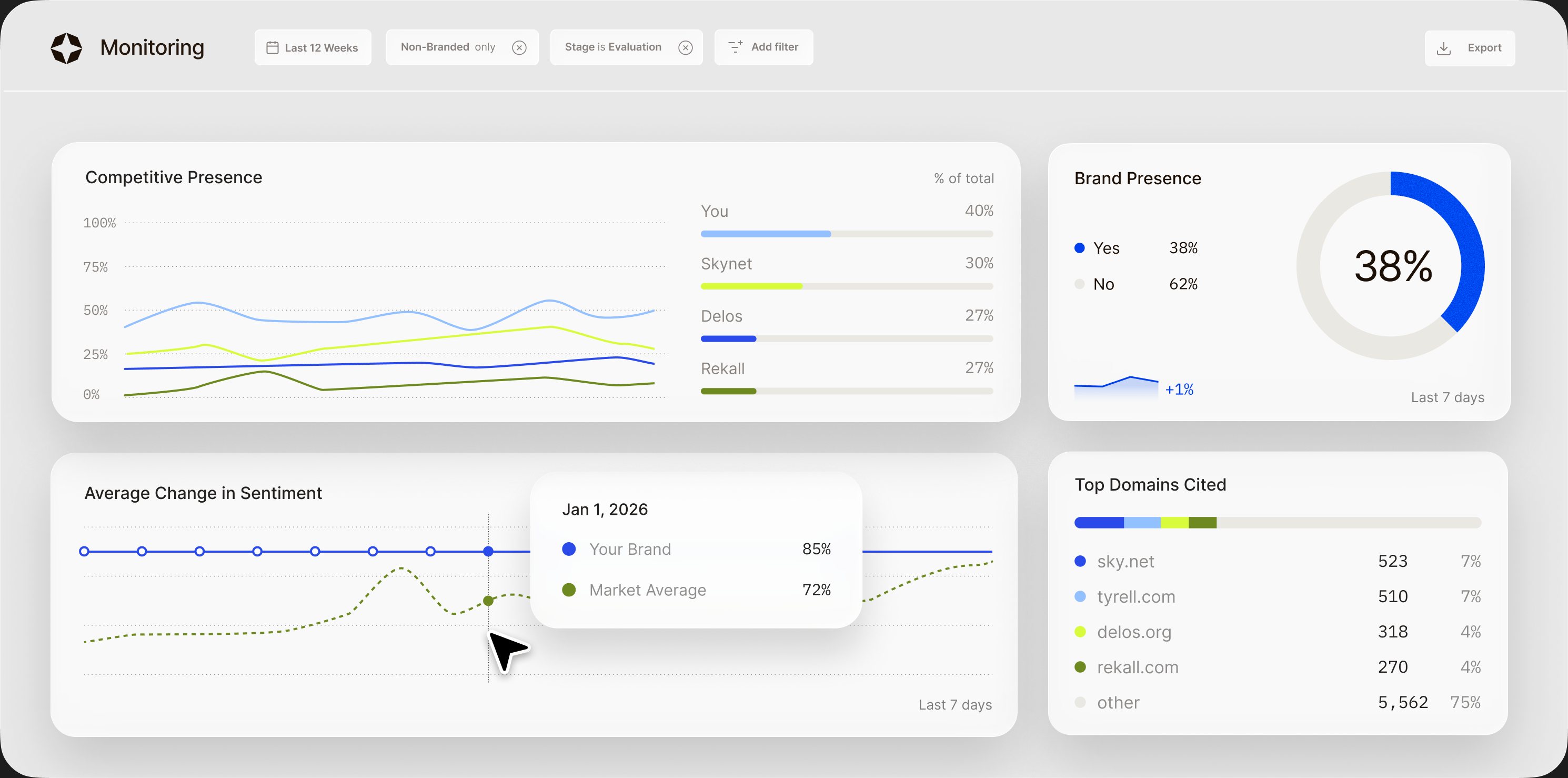This screenshot has width=1568, height=778.
Task: Click the blue Yes legend dot in Brand Presence
Action: 1080,248
